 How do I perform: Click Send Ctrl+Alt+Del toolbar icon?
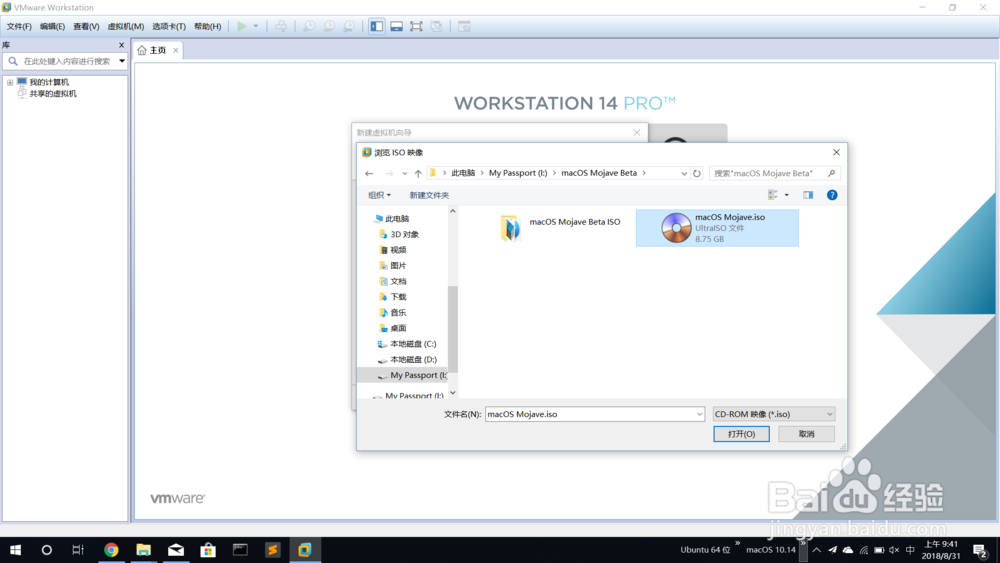[281, 26]
